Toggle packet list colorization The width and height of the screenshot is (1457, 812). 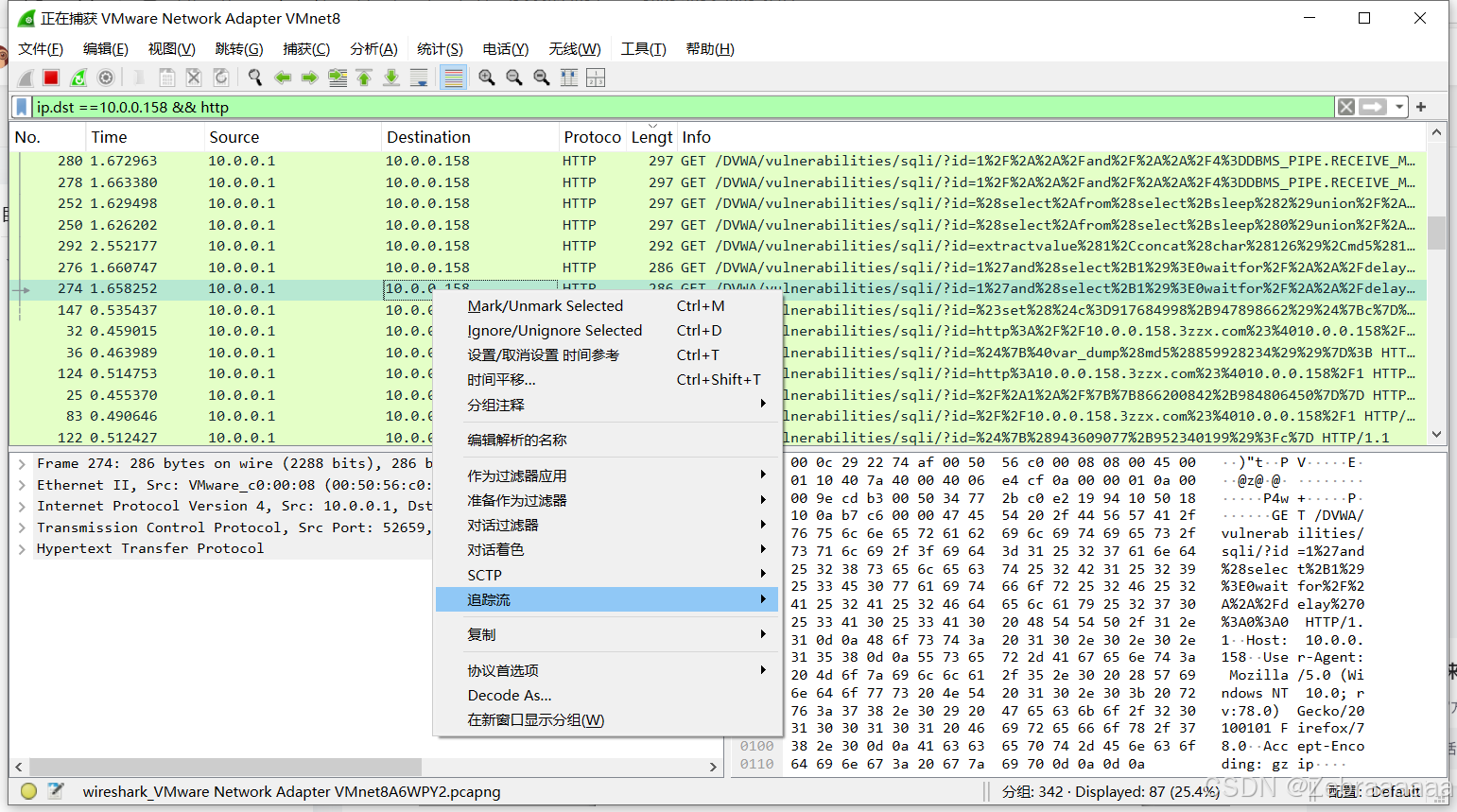(x=454, y=78)
